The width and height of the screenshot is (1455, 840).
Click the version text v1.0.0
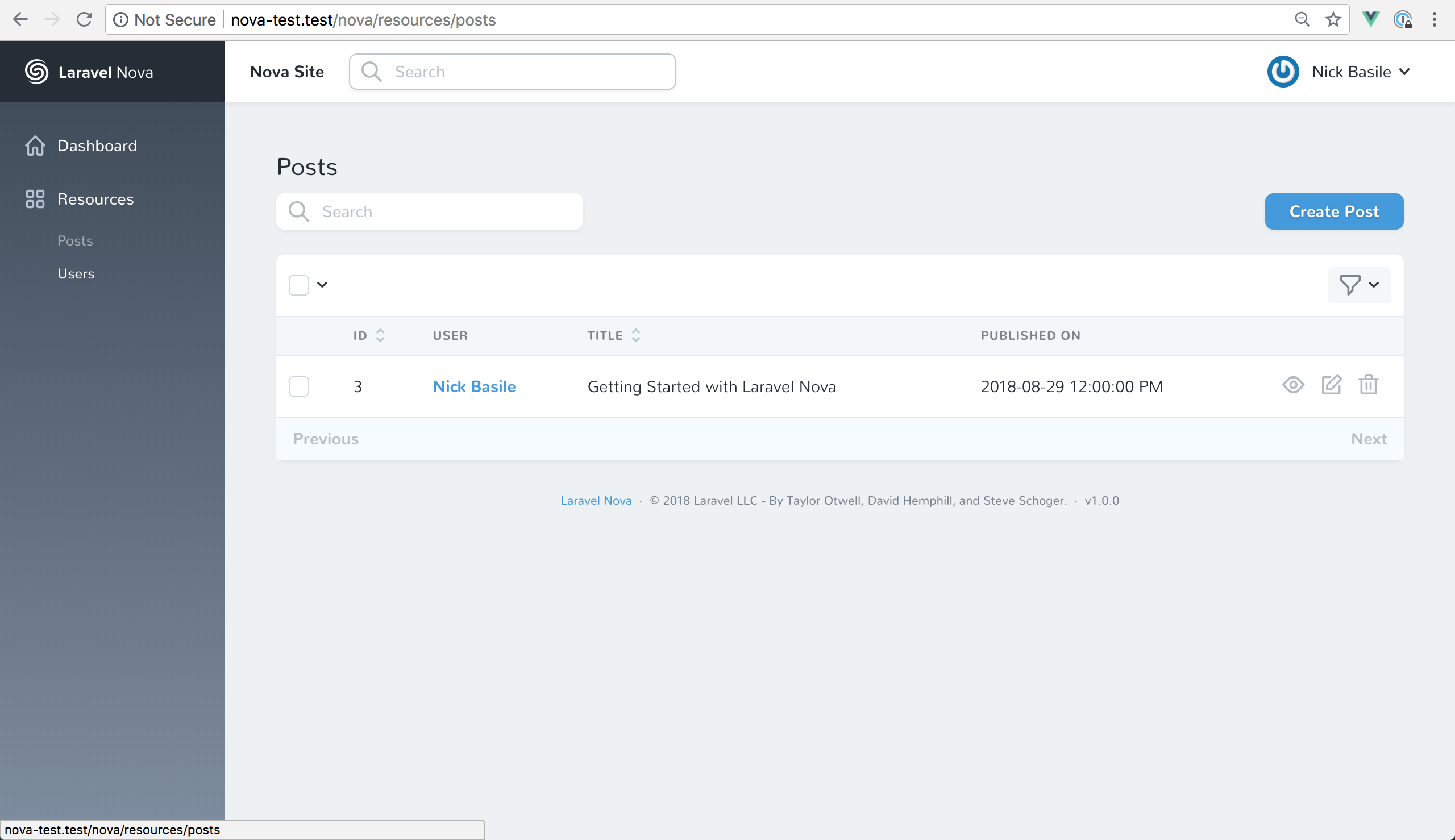1101,501
